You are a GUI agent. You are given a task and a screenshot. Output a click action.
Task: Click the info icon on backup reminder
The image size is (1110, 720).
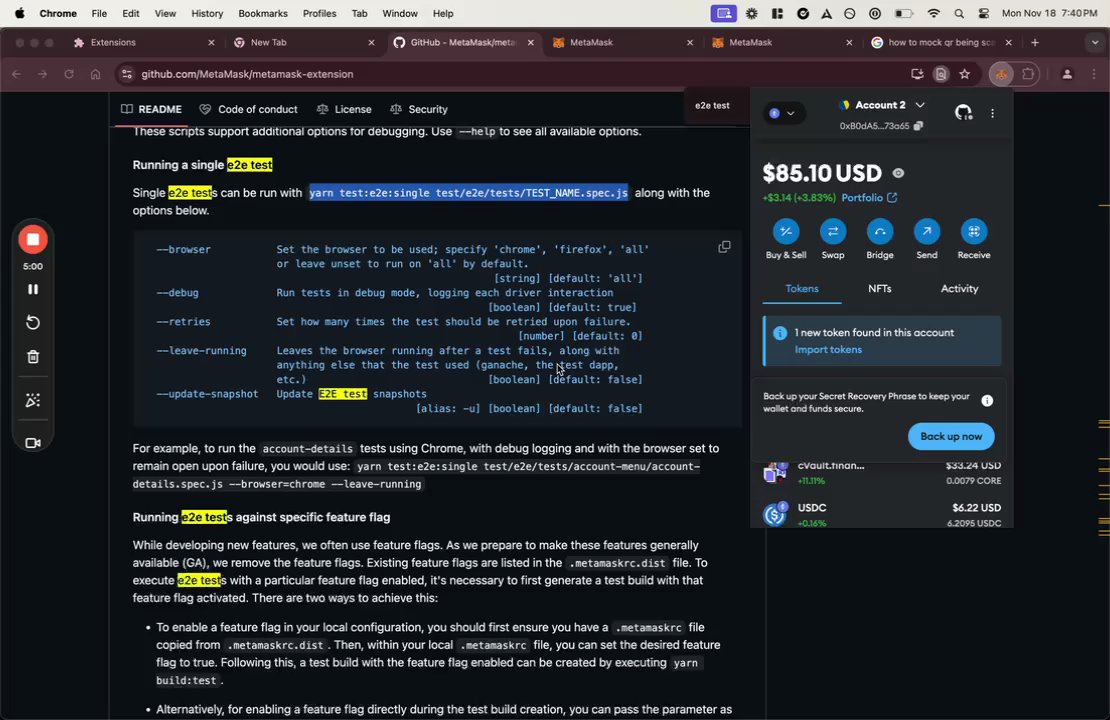(987, 401)
